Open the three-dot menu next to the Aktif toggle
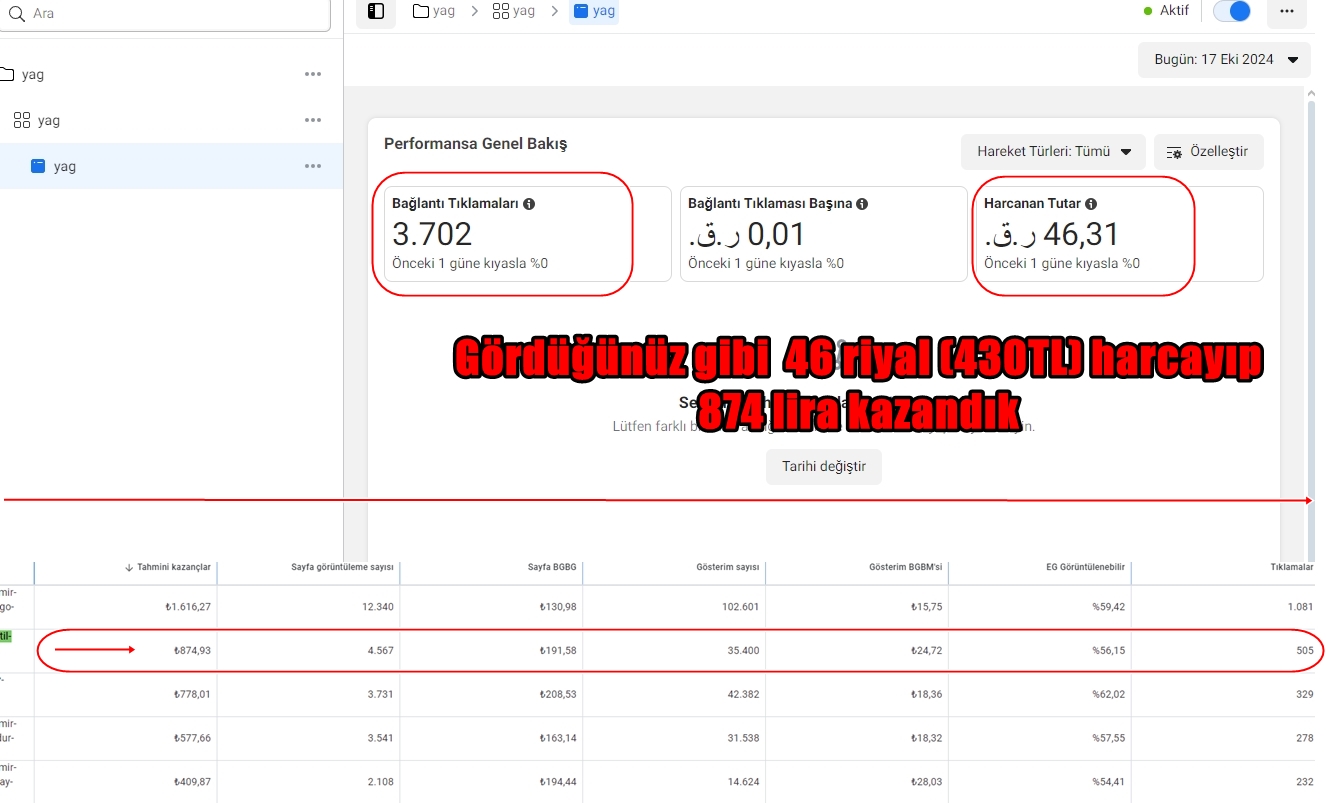 [x=1286, y=11]
